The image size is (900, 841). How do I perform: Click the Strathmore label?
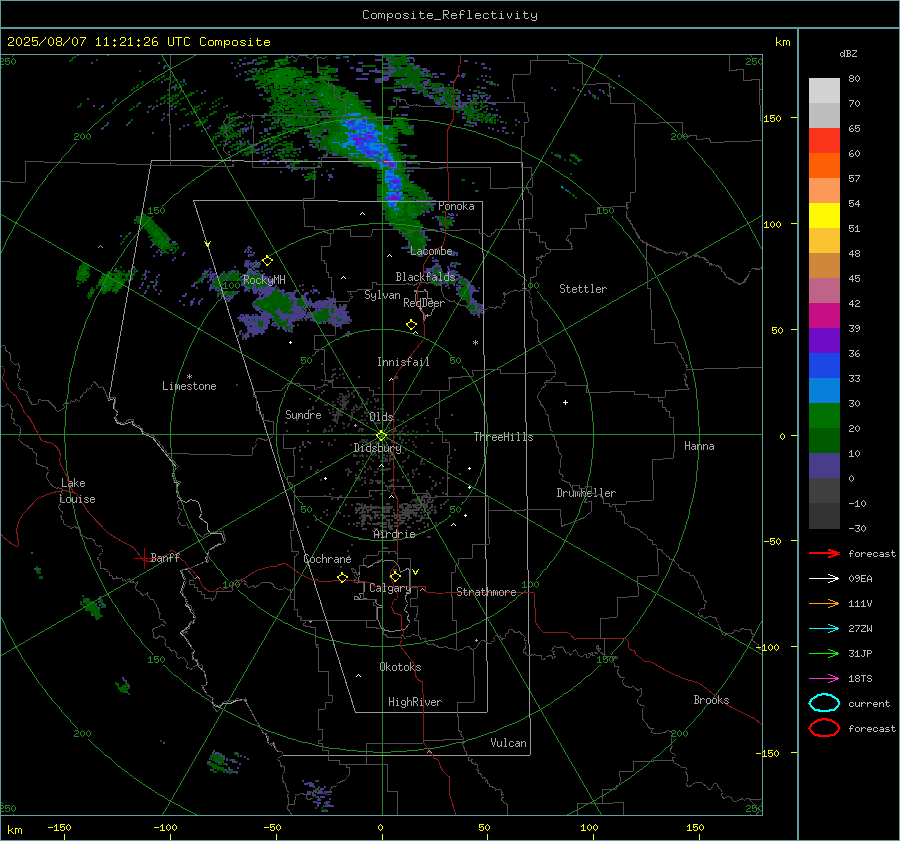[x=486, y=592]
